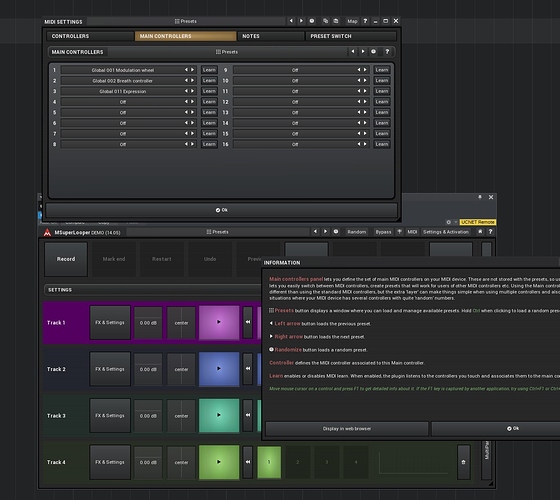Pin the host plugin window
Screen dimensions: 560x500
(480, 197)
